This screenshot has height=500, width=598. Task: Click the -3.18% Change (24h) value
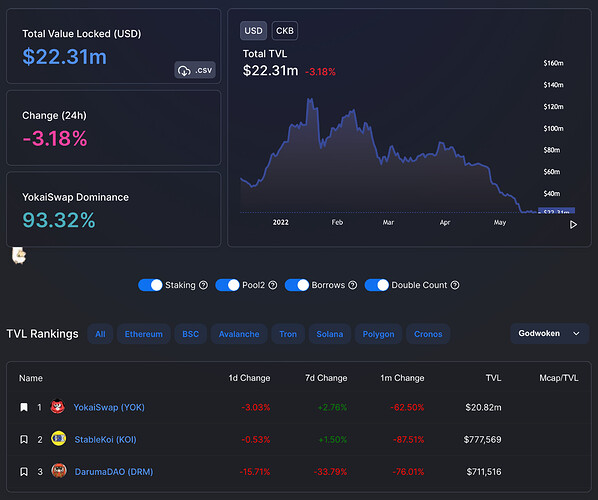coord(55,138)
